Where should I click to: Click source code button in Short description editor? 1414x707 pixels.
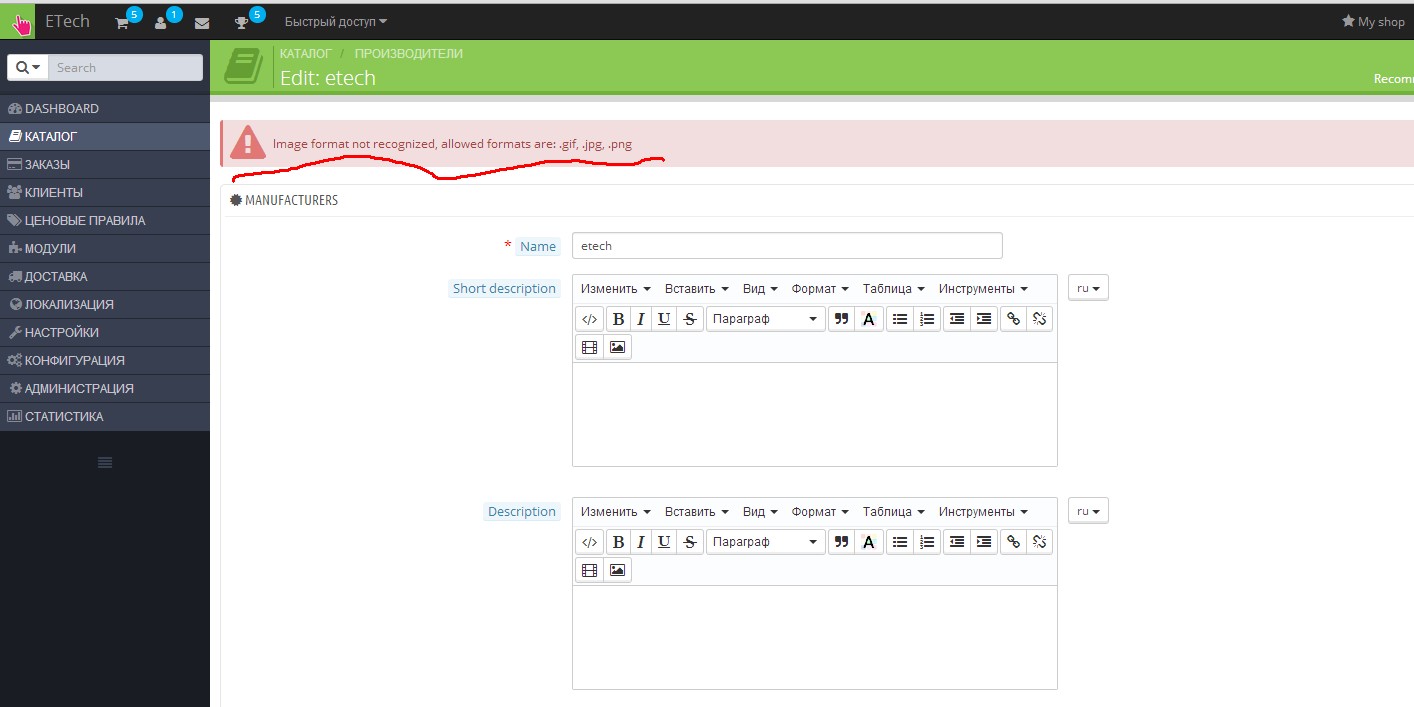pyautogui.click(x=590, y=319)
